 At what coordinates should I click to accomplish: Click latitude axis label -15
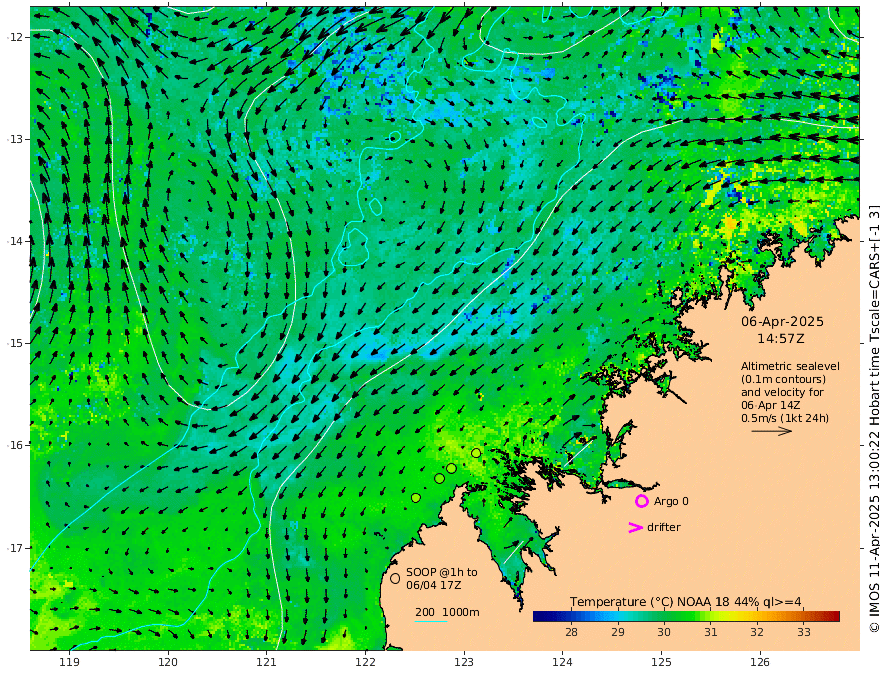15,343
